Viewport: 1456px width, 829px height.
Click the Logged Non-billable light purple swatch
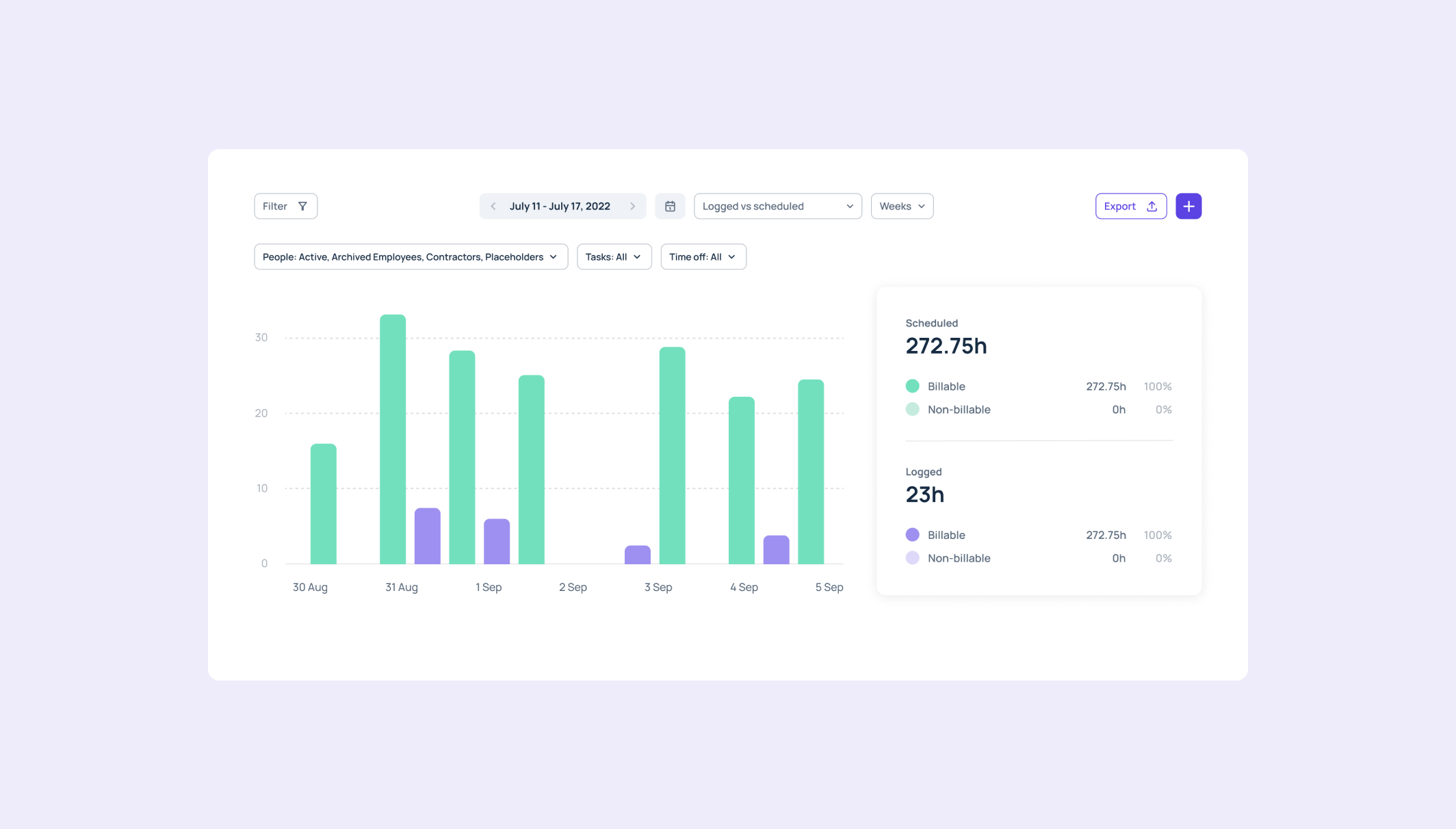(912, 557)
